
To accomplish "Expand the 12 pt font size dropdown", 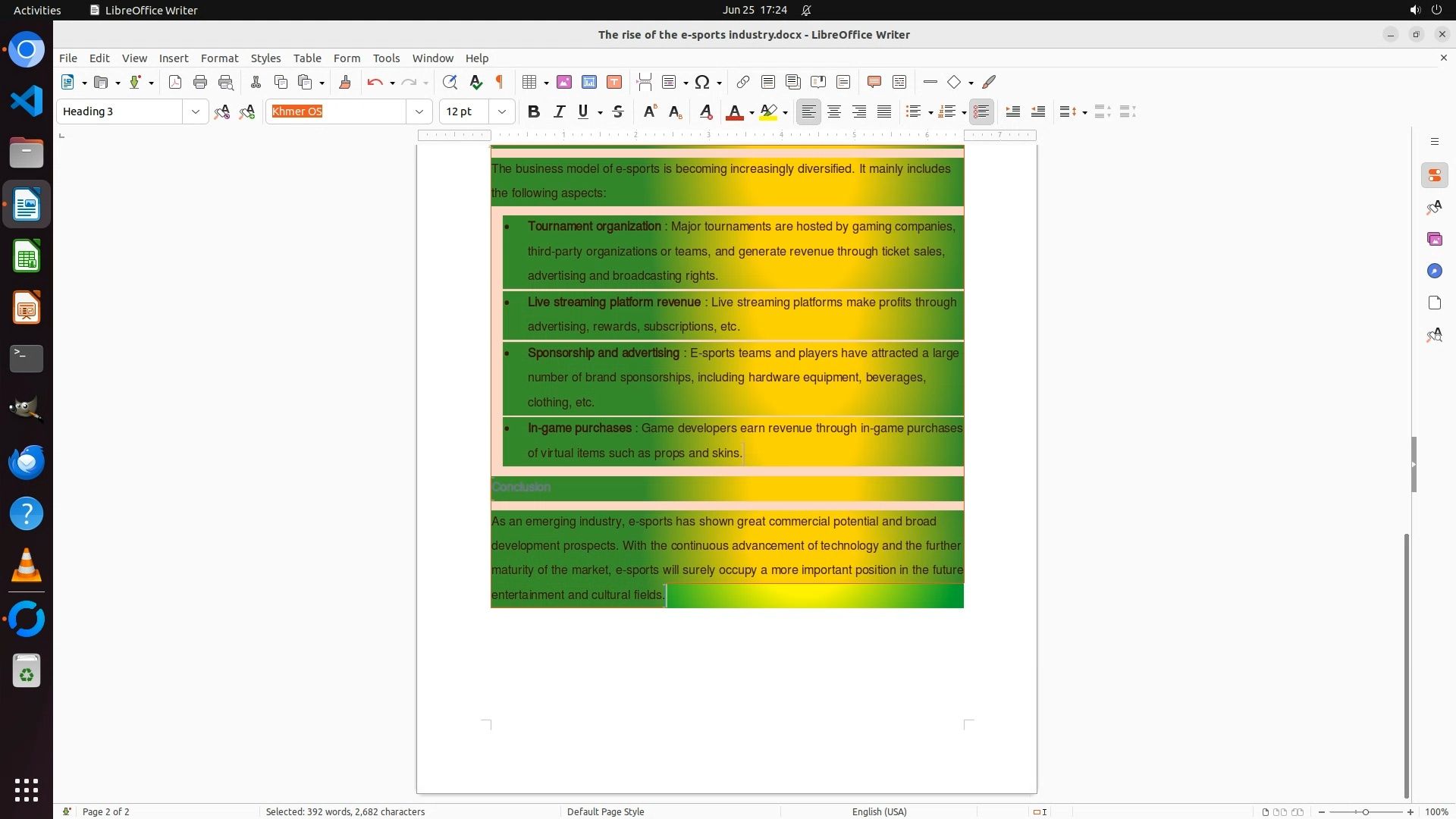I will [x=501, y=111].
